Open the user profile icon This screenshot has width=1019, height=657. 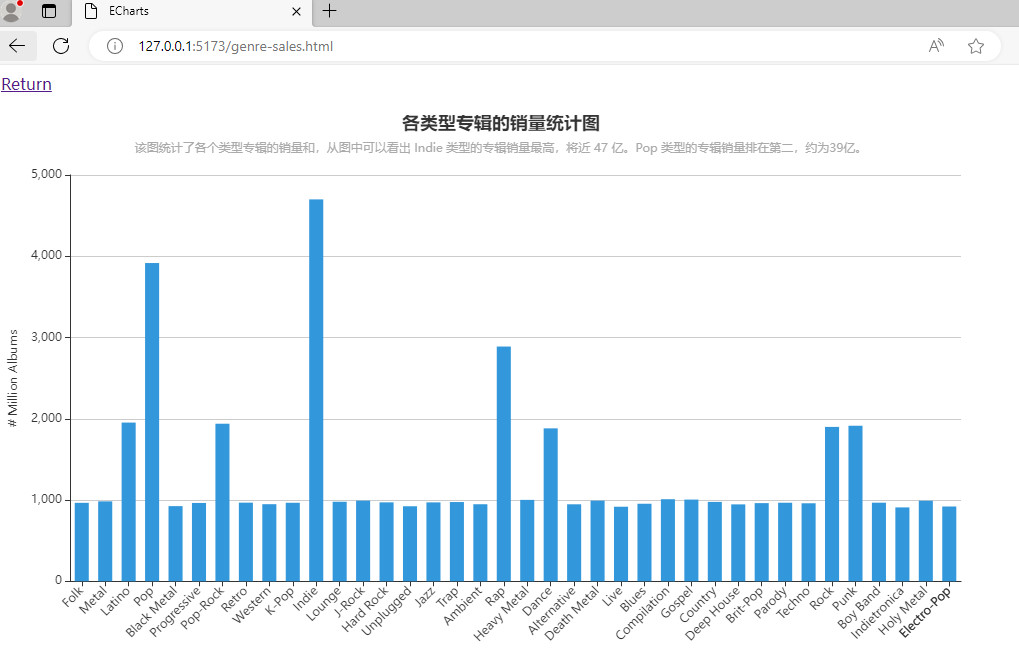coord(11,11)
